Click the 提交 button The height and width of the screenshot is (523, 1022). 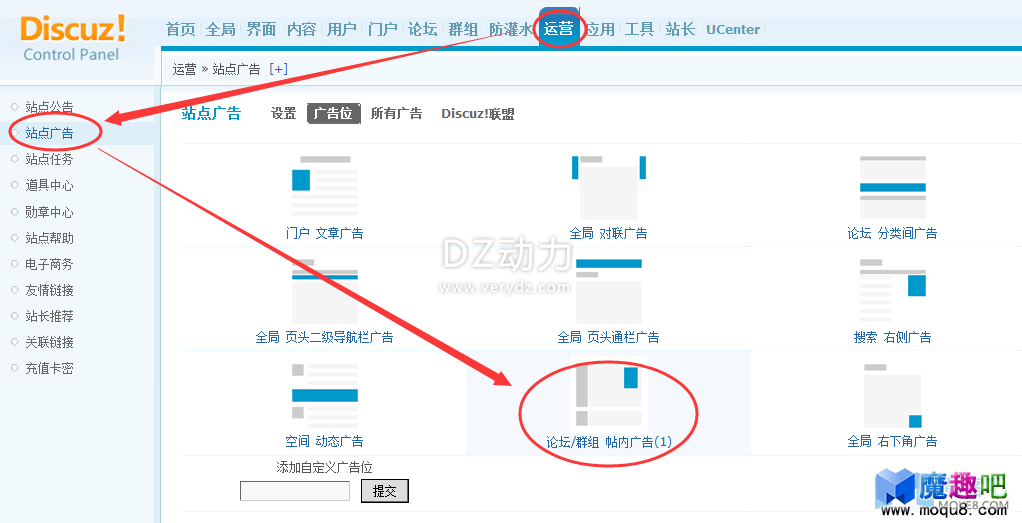click(x=385, y=491)
